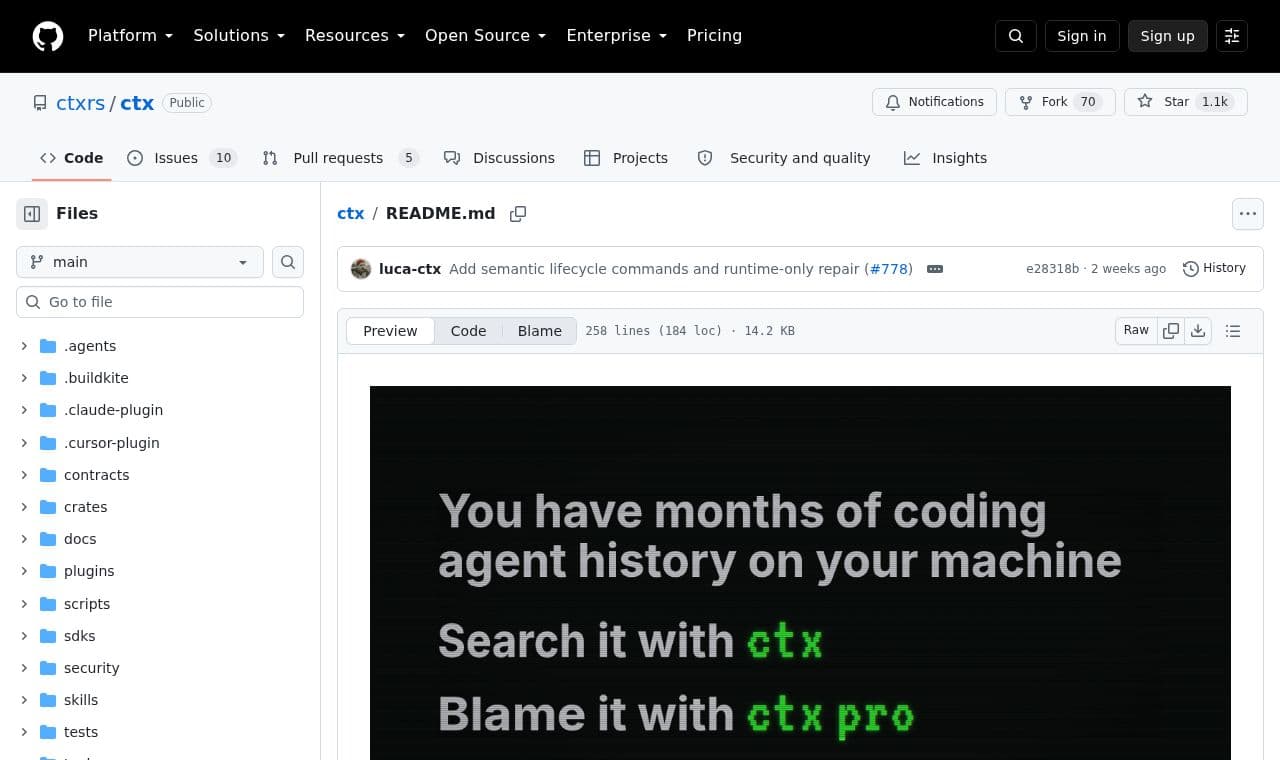Open the more file actions menu

(1247, 214)
